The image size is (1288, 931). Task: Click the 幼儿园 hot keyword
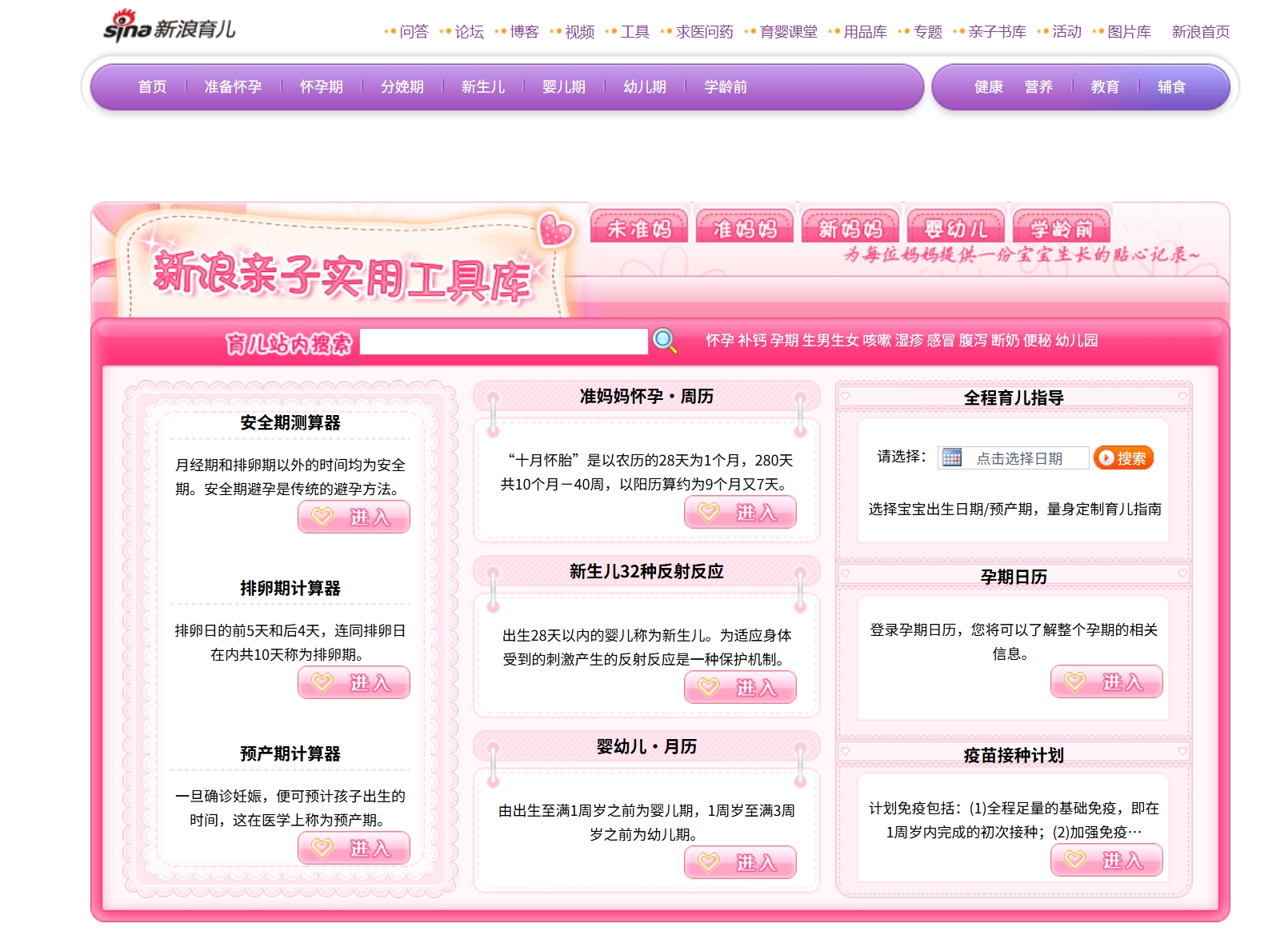point(1077,341)
